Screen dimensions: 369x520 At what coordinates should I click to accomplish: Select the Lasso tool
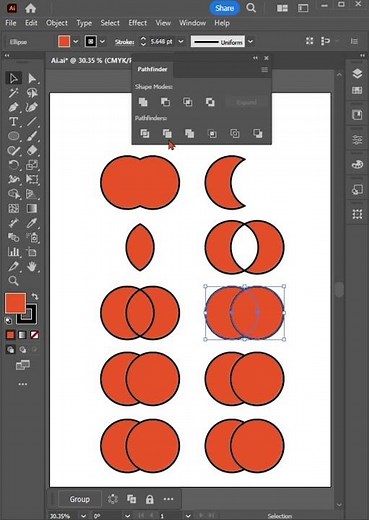pos(32,93)
